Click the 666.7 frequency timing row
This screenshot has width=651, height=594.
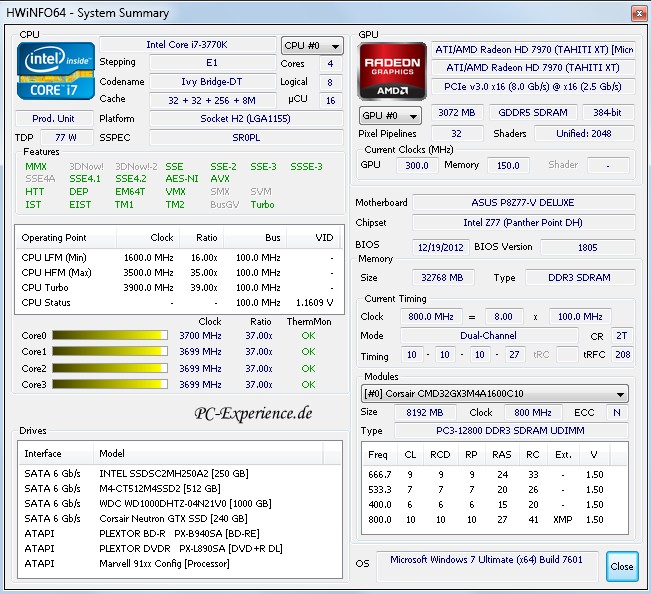click(x=494, y=474)
